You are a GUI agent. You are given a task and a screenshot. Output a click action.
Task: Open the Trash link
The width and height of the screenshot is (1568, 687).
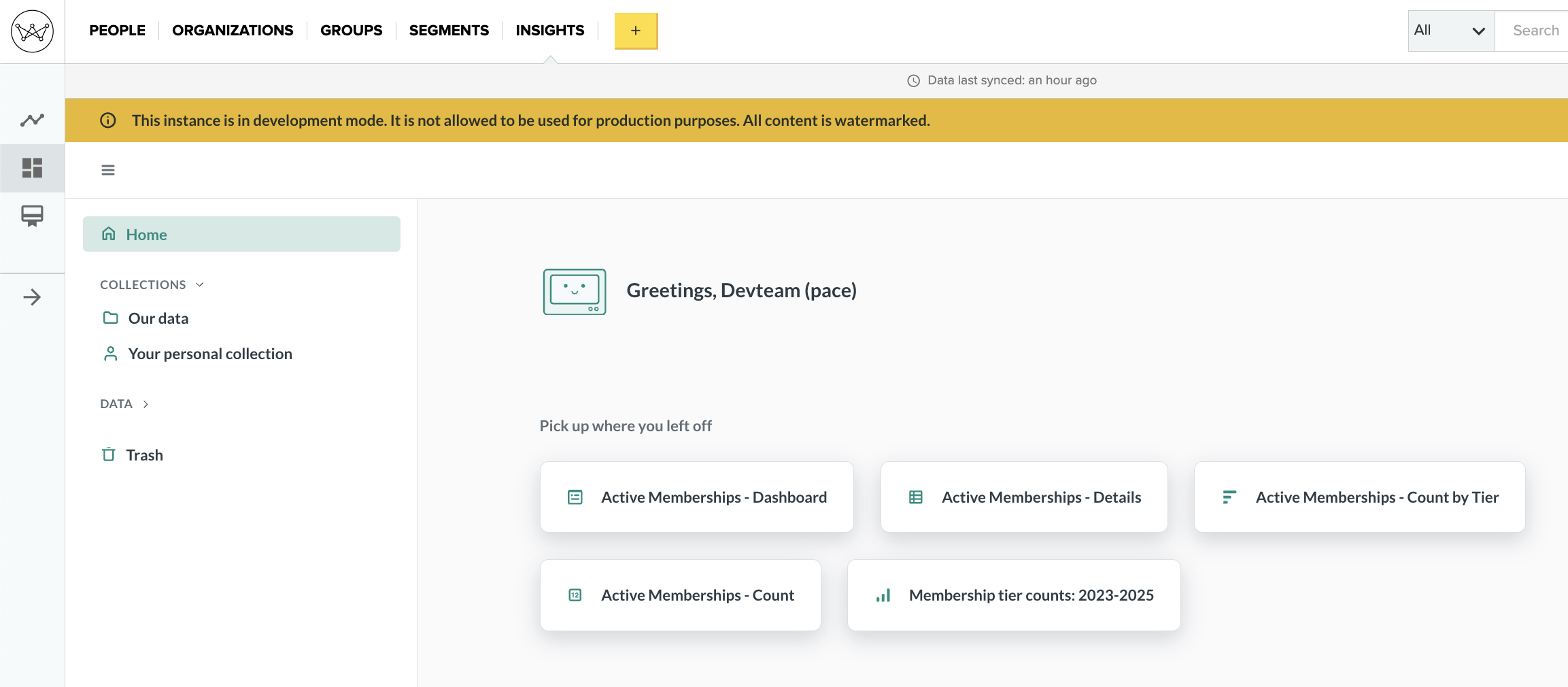(144, 455)
